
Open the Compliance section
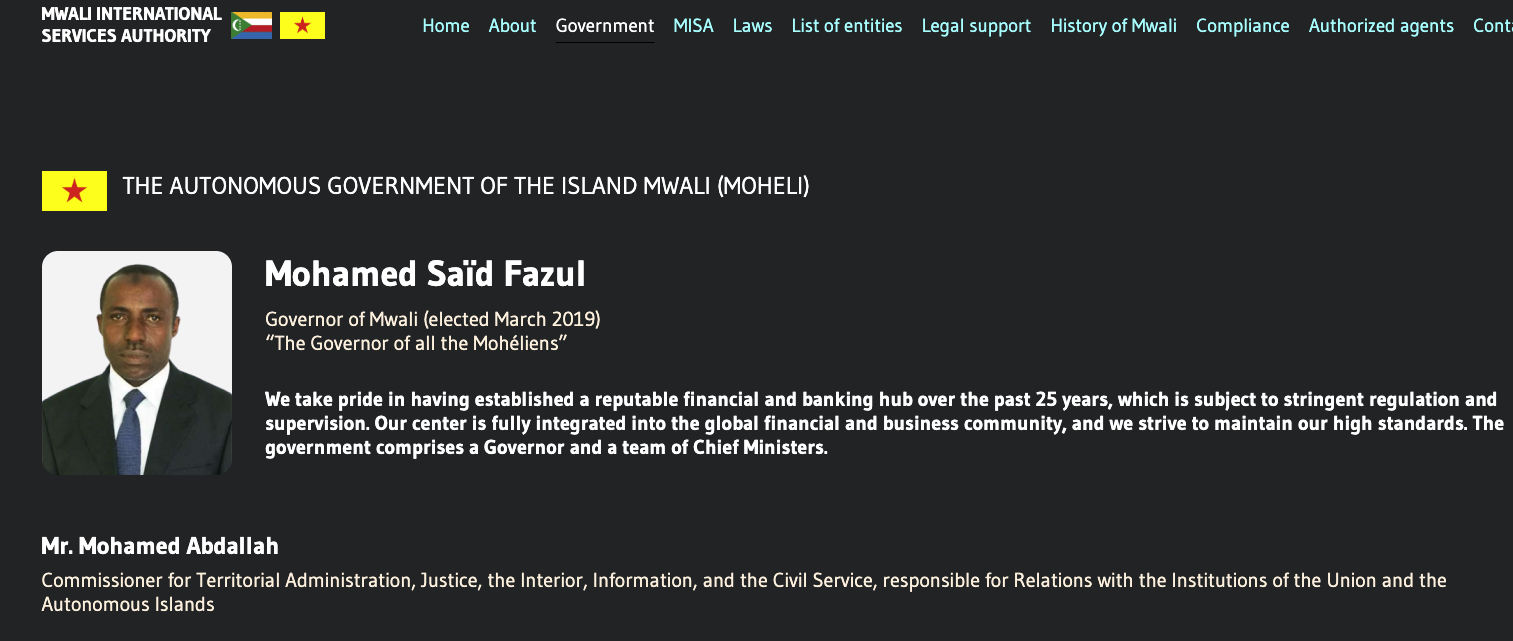click(x=1242, y=26)
